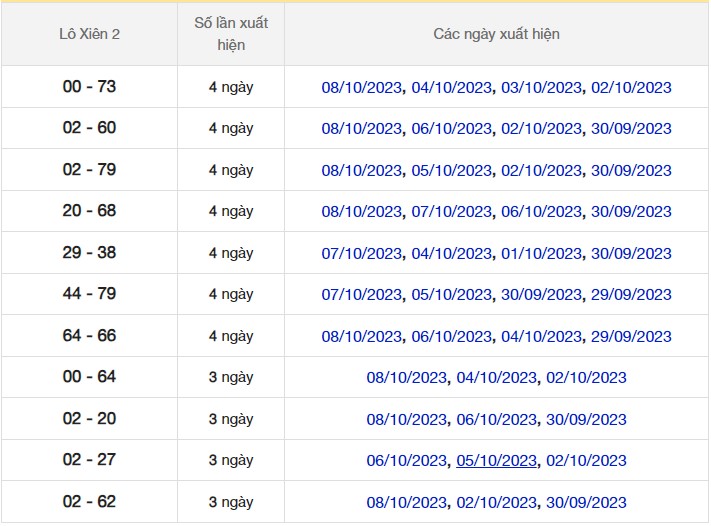
Task: Click the "Lô Xiên 2" column header
Action: (x=89, y=35)
